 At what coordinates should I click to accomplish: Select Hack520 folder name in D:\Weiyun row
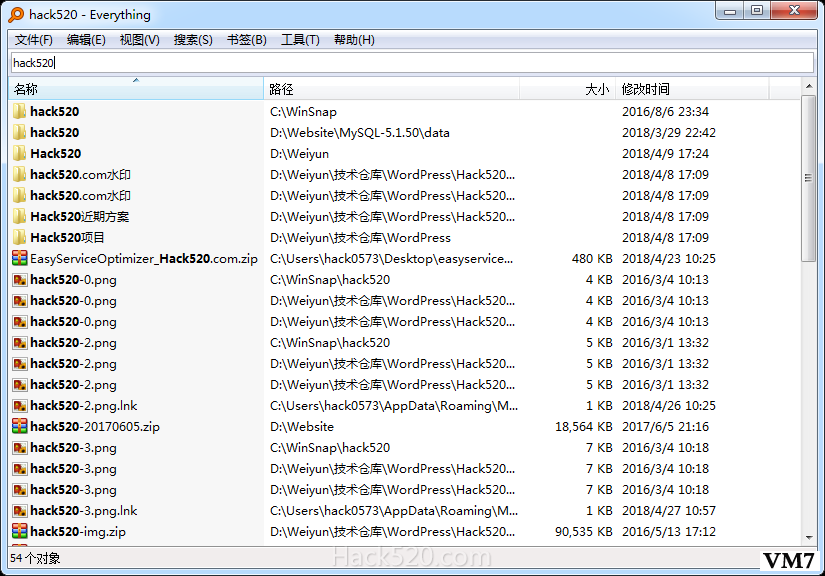click(x=56, y=154)
